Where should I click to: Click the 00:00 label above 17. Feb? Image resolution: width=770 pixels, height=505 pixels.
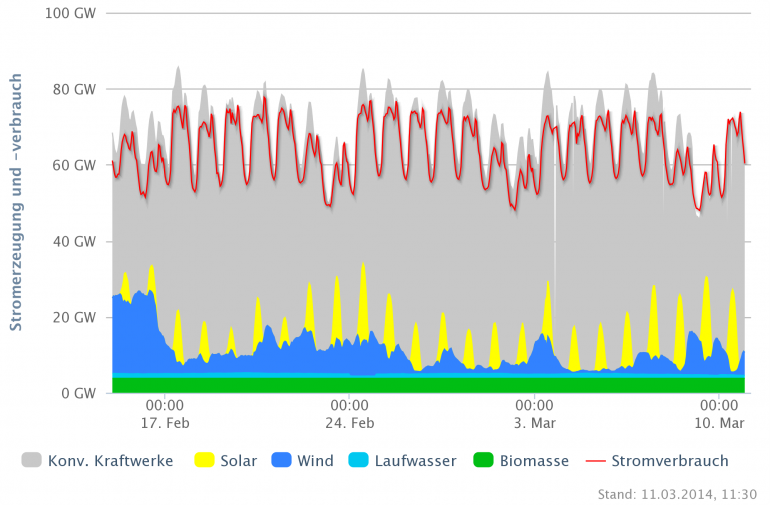165,405
